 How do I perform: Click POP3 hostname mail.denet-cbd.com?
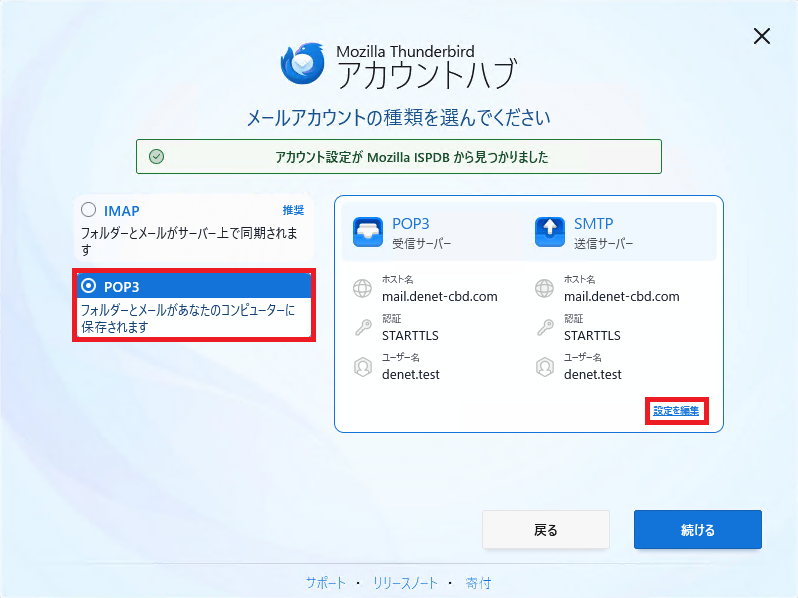440,296
